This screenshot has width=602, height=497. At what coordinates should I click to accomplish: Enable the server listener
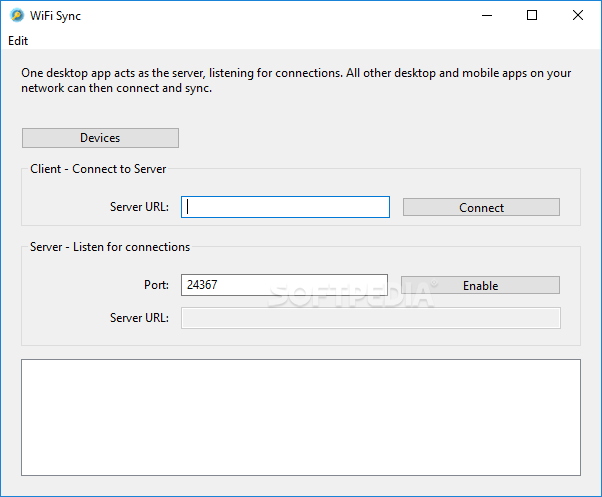[480, 285]
